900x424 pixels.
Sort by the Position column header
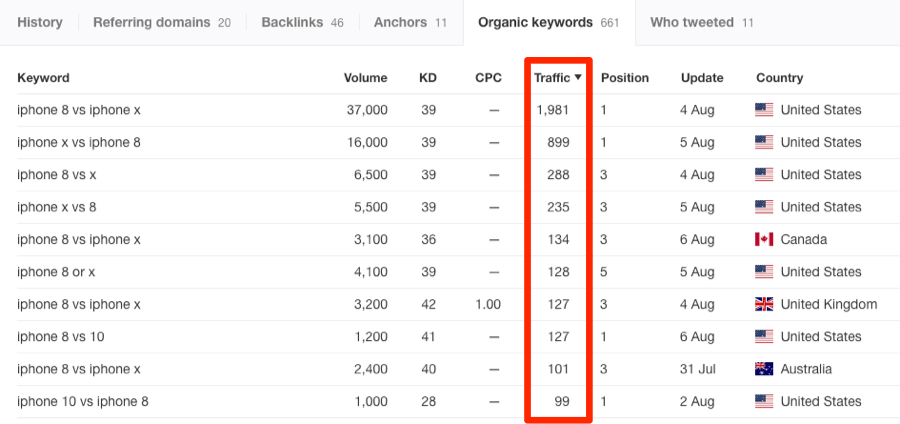point(625,78)
